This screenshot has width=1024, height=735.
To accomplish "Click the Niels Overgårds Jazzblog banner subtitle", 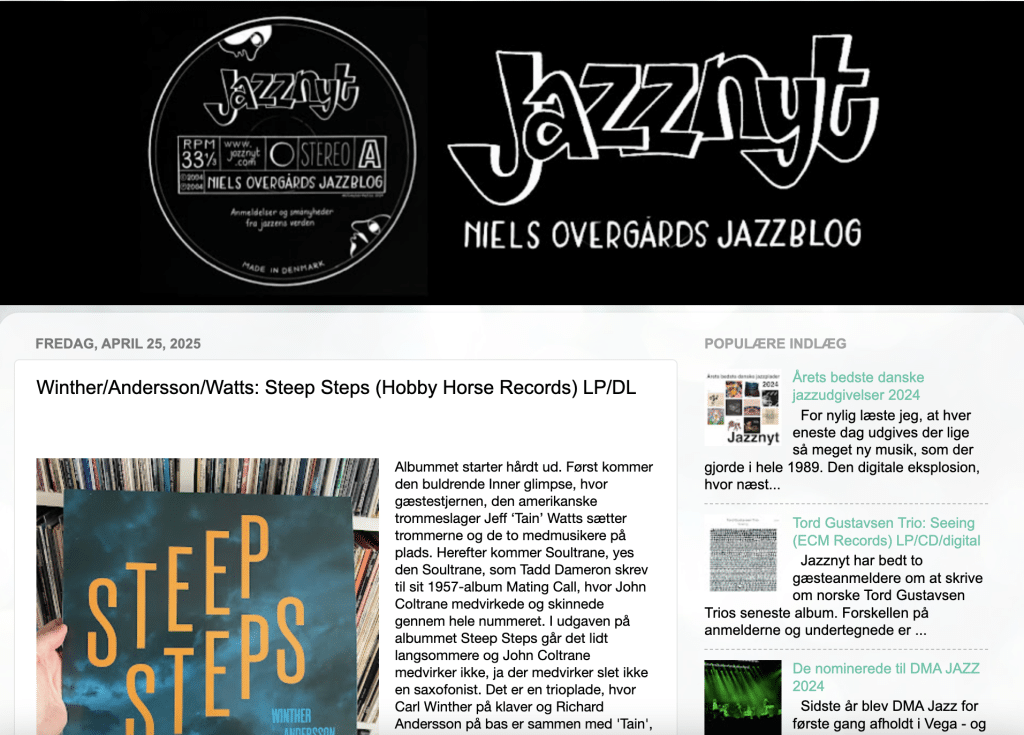I will pos(663,235).
